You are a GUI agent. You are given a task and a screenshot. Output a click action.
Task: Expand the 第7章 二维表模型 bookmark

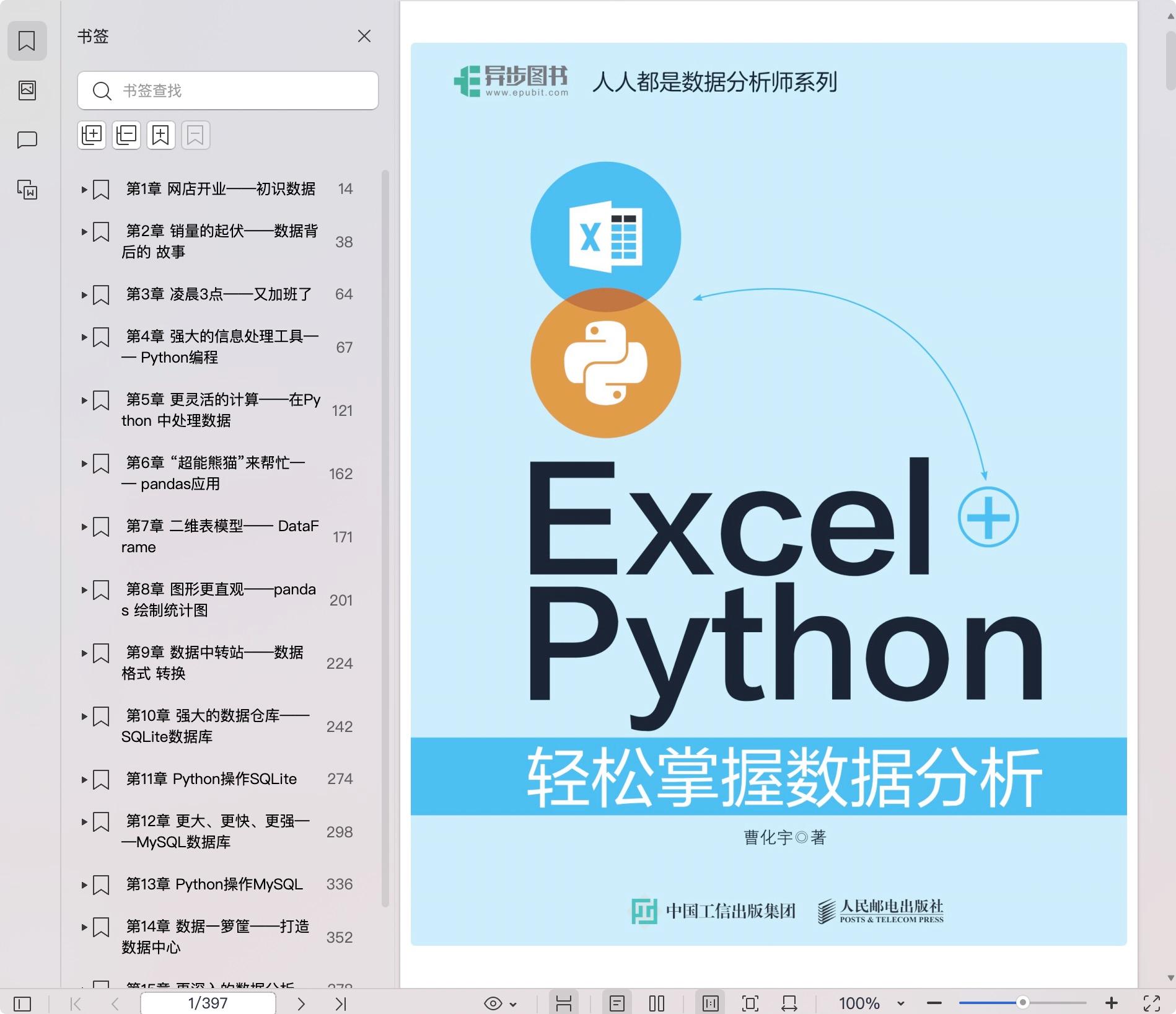click(84, 526)
